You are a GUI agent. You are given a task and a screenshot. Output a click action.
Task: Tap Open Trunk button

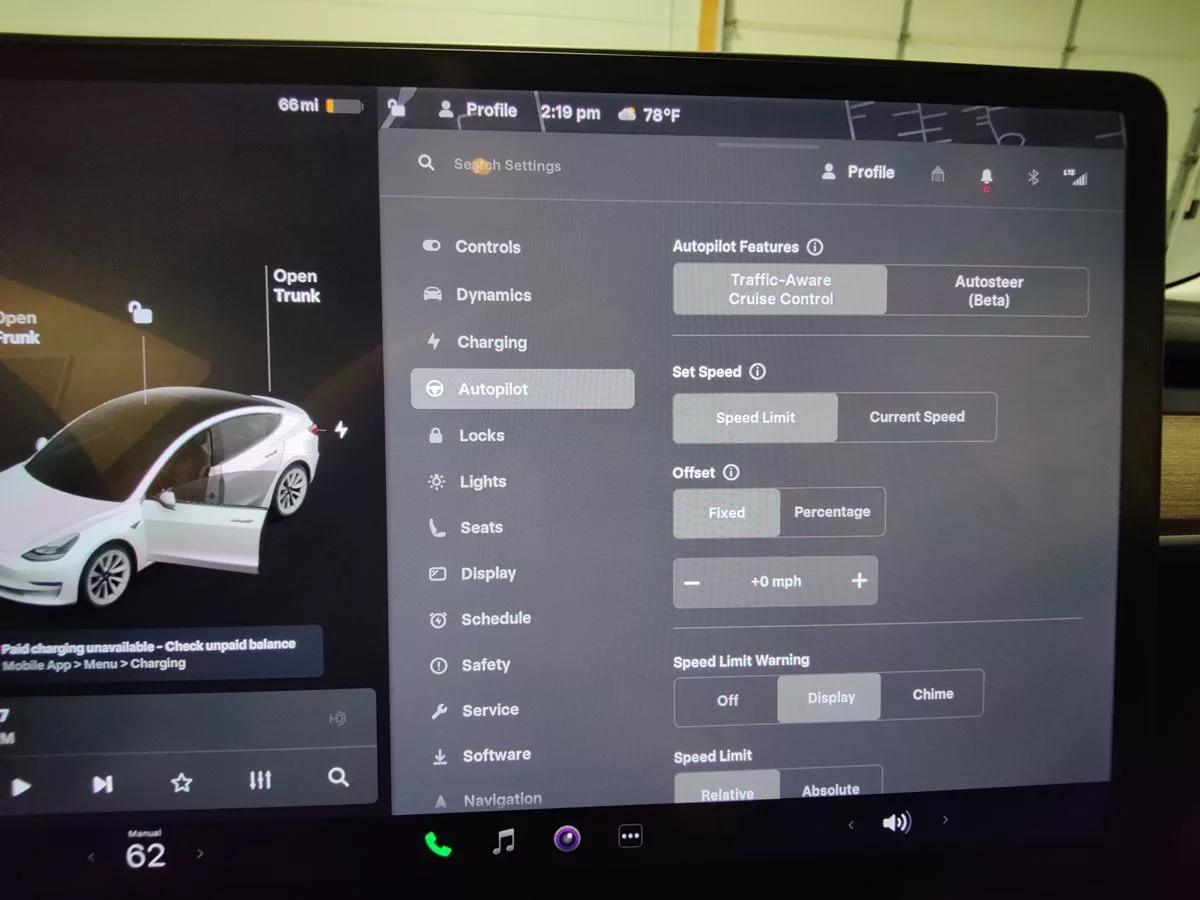tap(296, 286)
